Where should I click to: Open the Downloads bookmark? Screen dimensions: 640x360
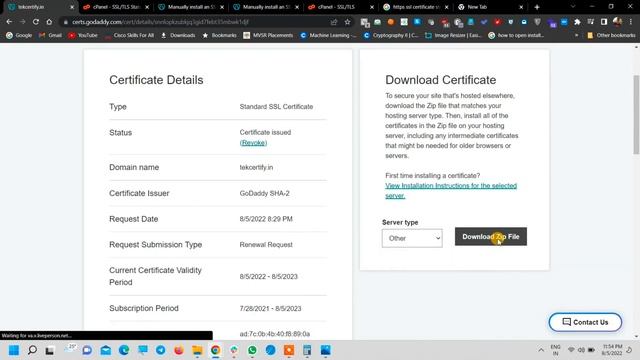(178, 36)
